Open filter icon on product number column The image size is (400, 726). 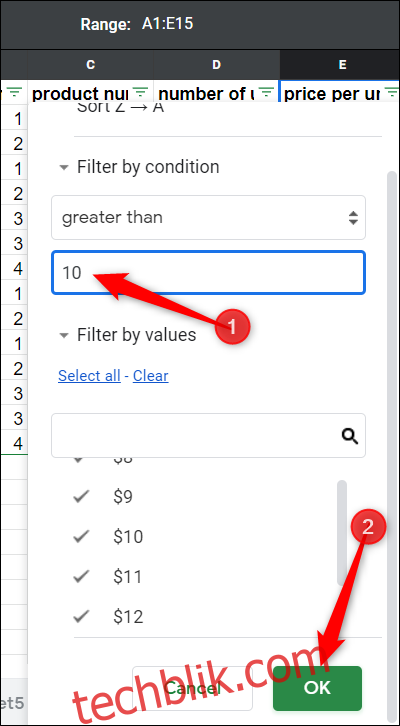[139, 93]
